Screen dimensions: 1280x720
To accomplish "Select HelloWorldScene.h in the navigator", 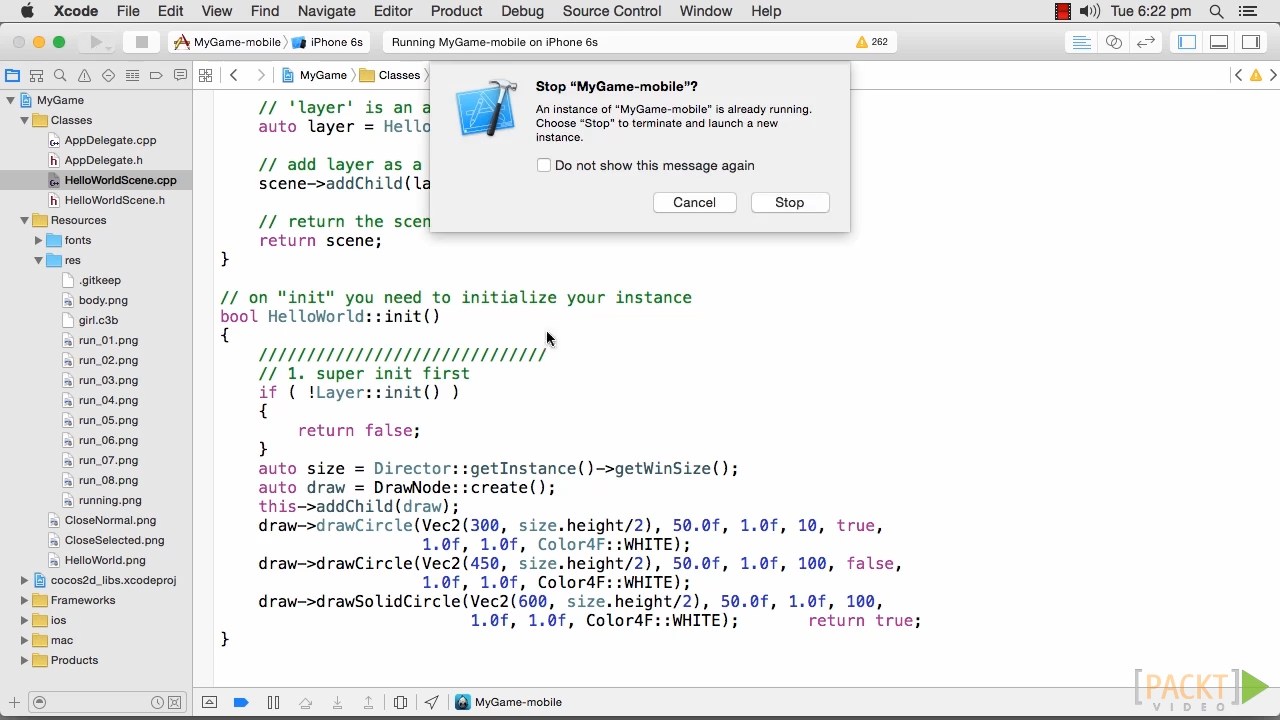I will tap(115, 200).
